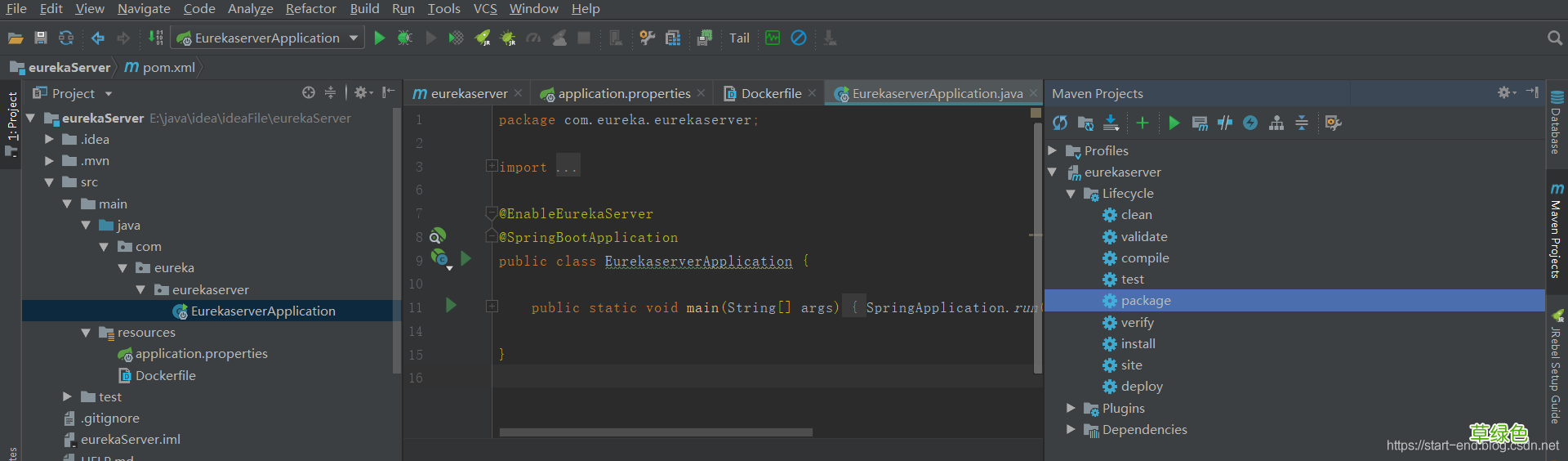Click the editor horizontal scrollbar
1568x461 pixels.
(x=656, y=432)
